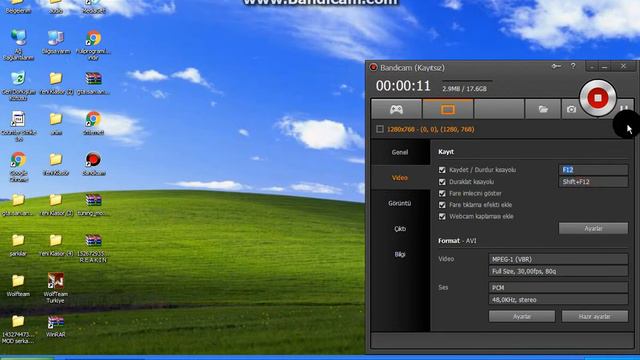The image size is (640, 360).
Task: Launch the WinRAR desktop shortcut
Action: click(56, 325)
